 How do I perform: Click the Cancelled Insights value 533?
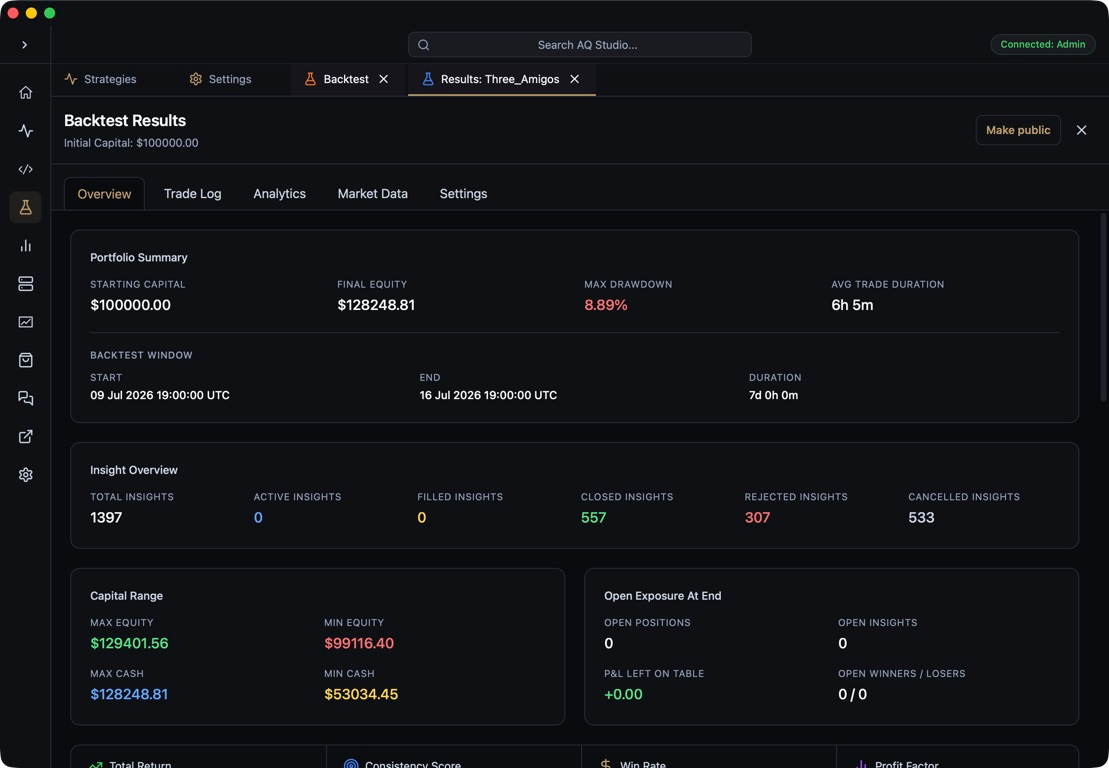click(921, 518)
